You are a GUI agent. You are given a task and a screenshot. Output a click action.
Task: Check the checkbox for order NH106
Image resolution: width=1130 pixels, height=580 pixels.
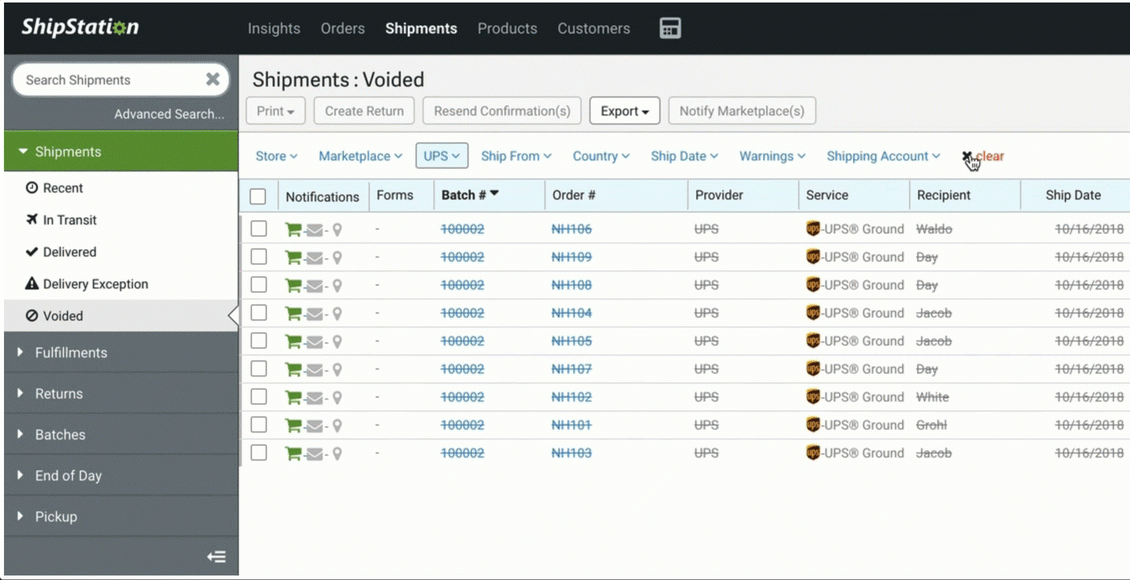258,229
